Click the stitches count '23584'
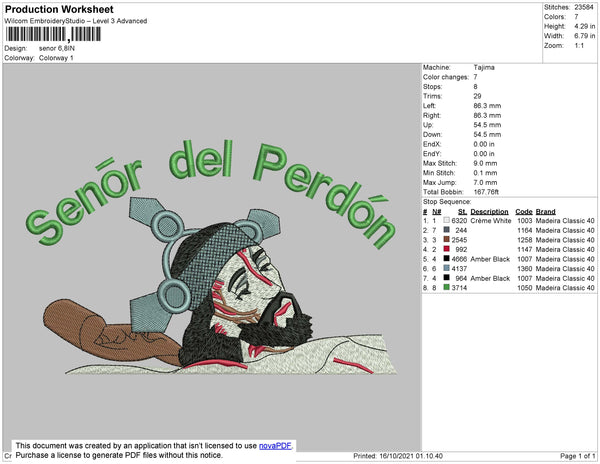Viewport: 600px width, 464px height. [584, 7]
